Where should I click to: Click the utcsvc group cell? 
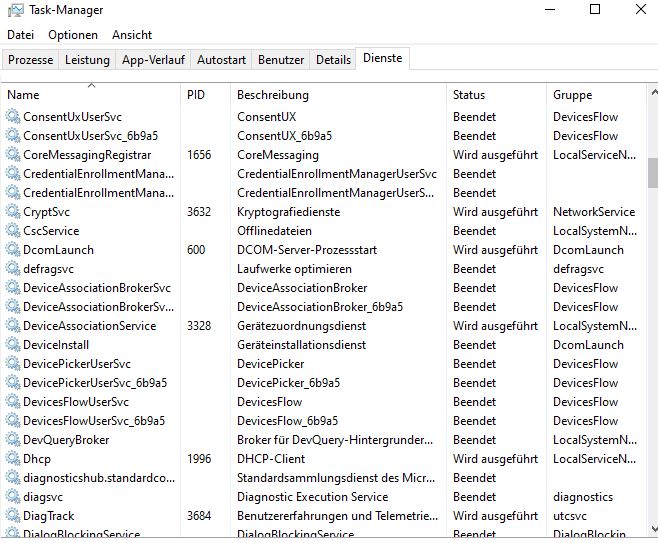coord(569,516)
